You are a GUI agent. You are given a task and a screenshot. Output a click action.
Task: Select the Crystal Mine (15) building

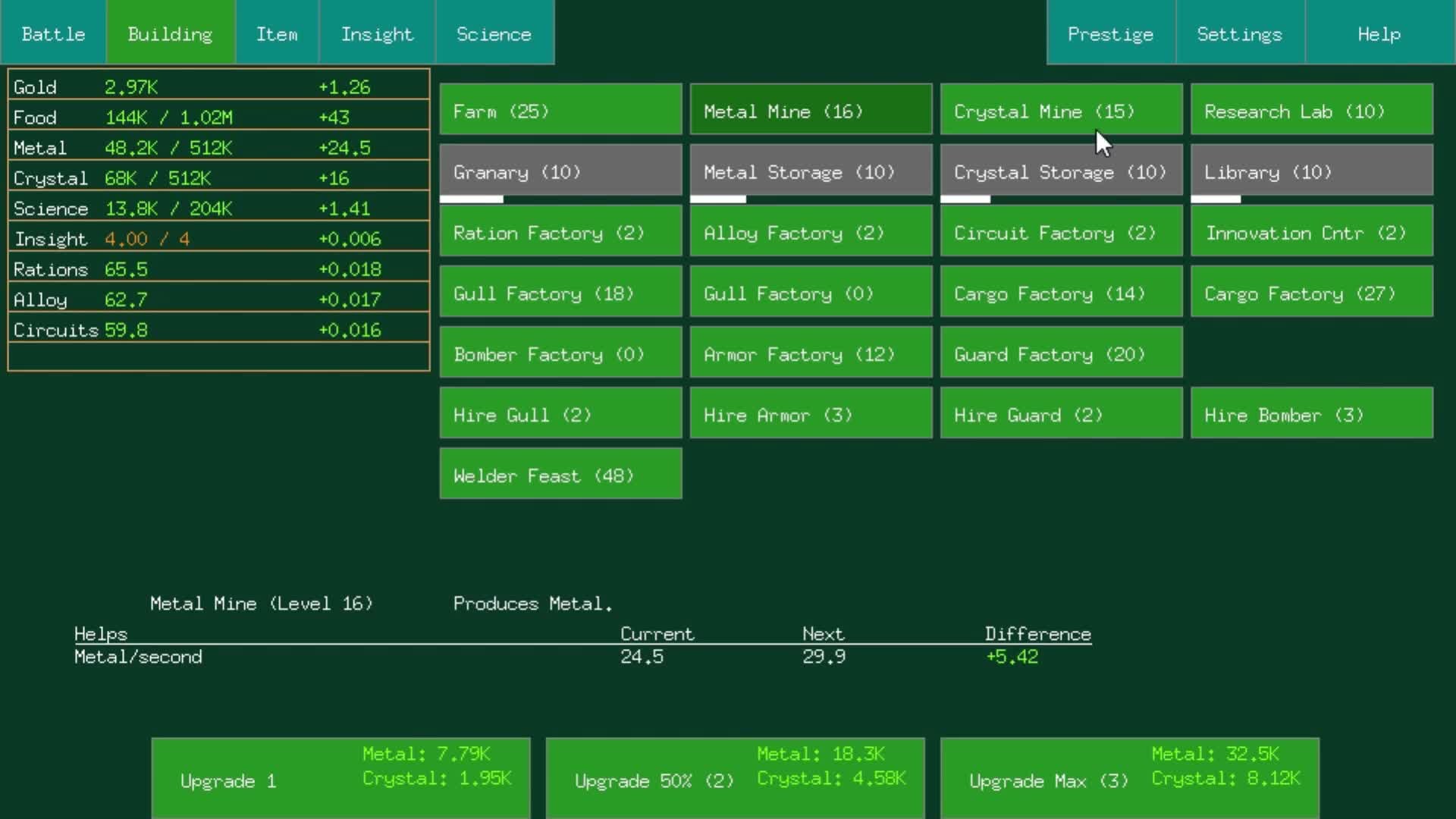point(1061,111)
